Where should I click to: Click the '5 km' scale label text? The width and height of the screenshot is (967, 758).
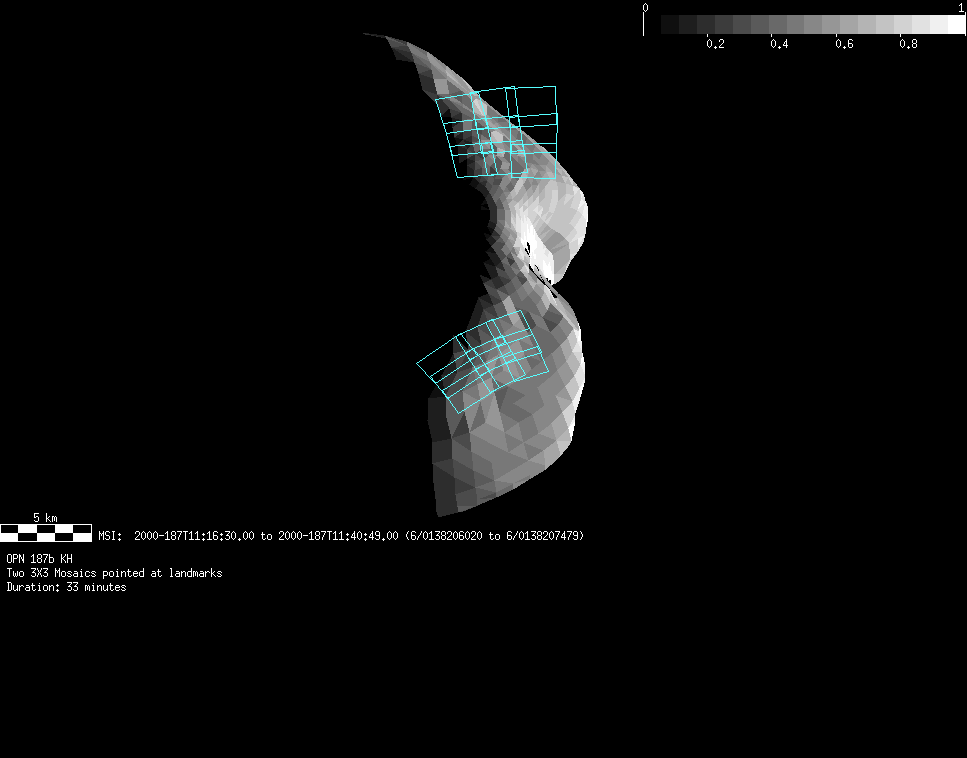45,517
